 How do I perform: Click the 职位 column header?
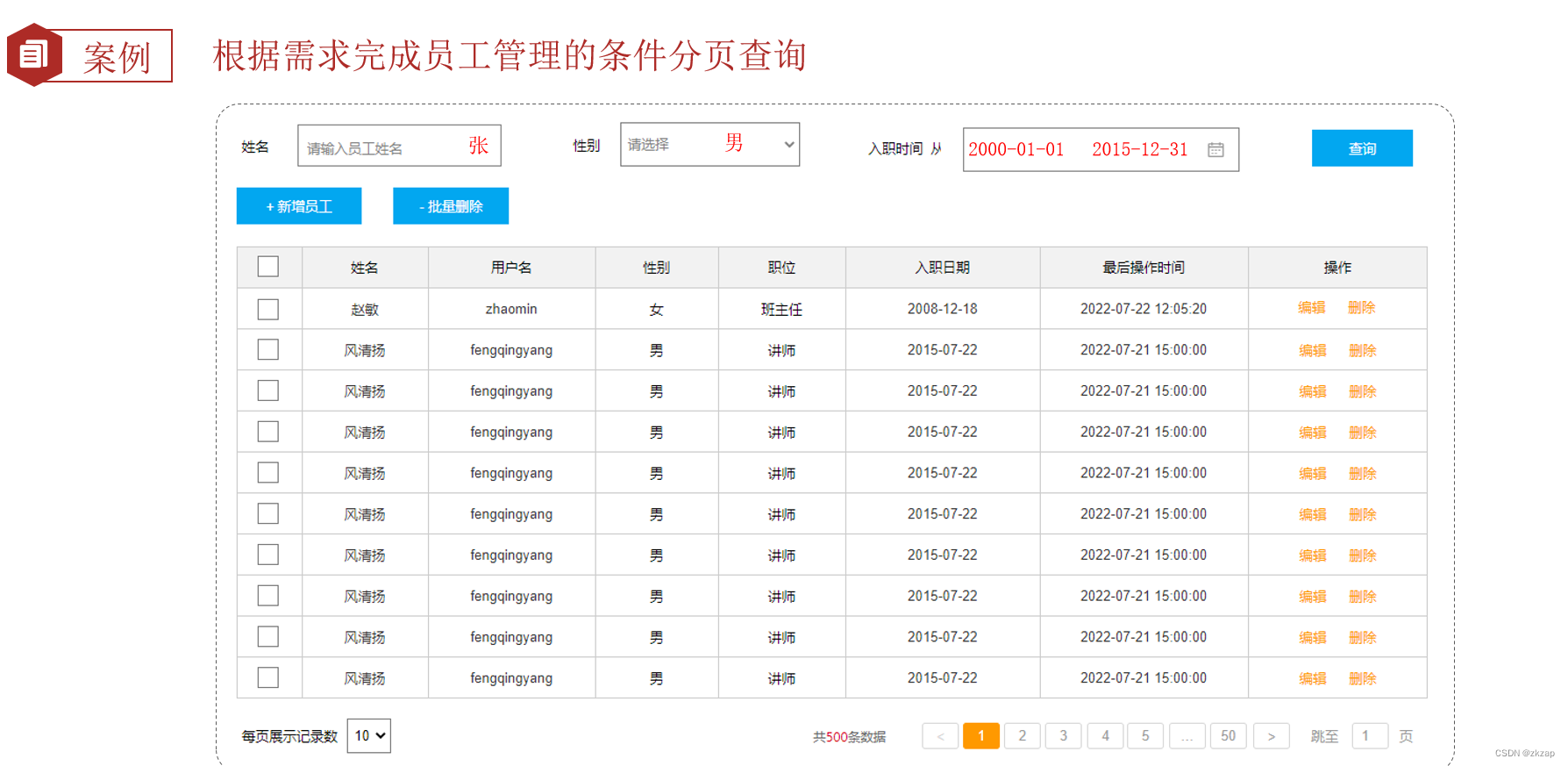click(x=781, y=268)
